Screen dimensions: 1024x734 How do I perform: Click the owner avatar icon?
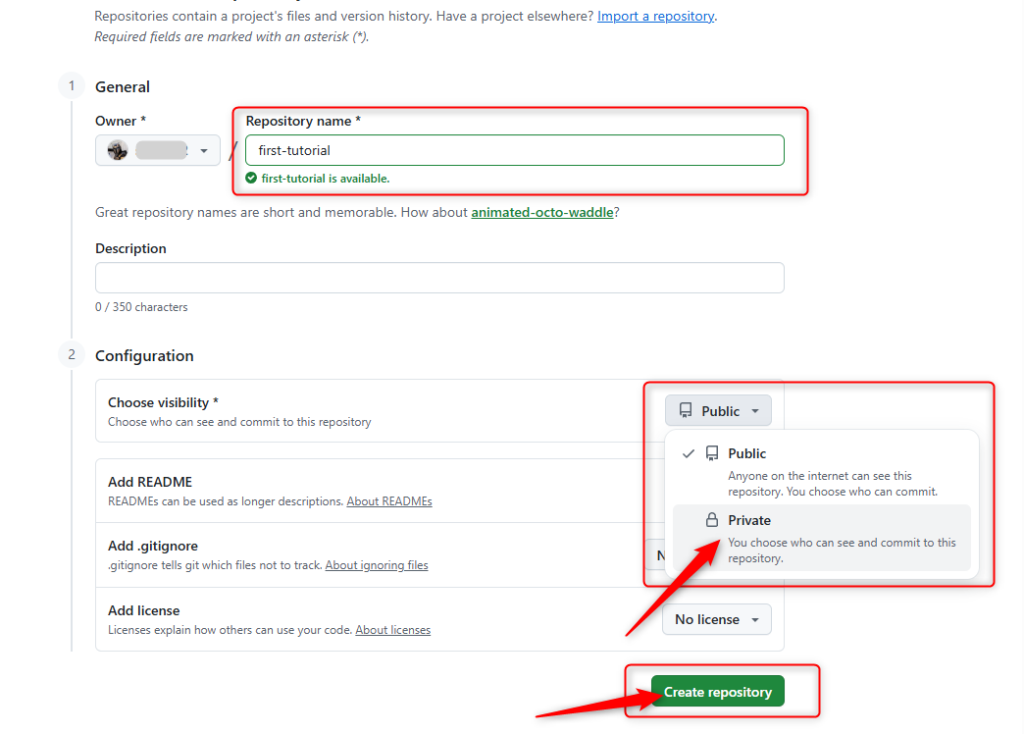118,151
